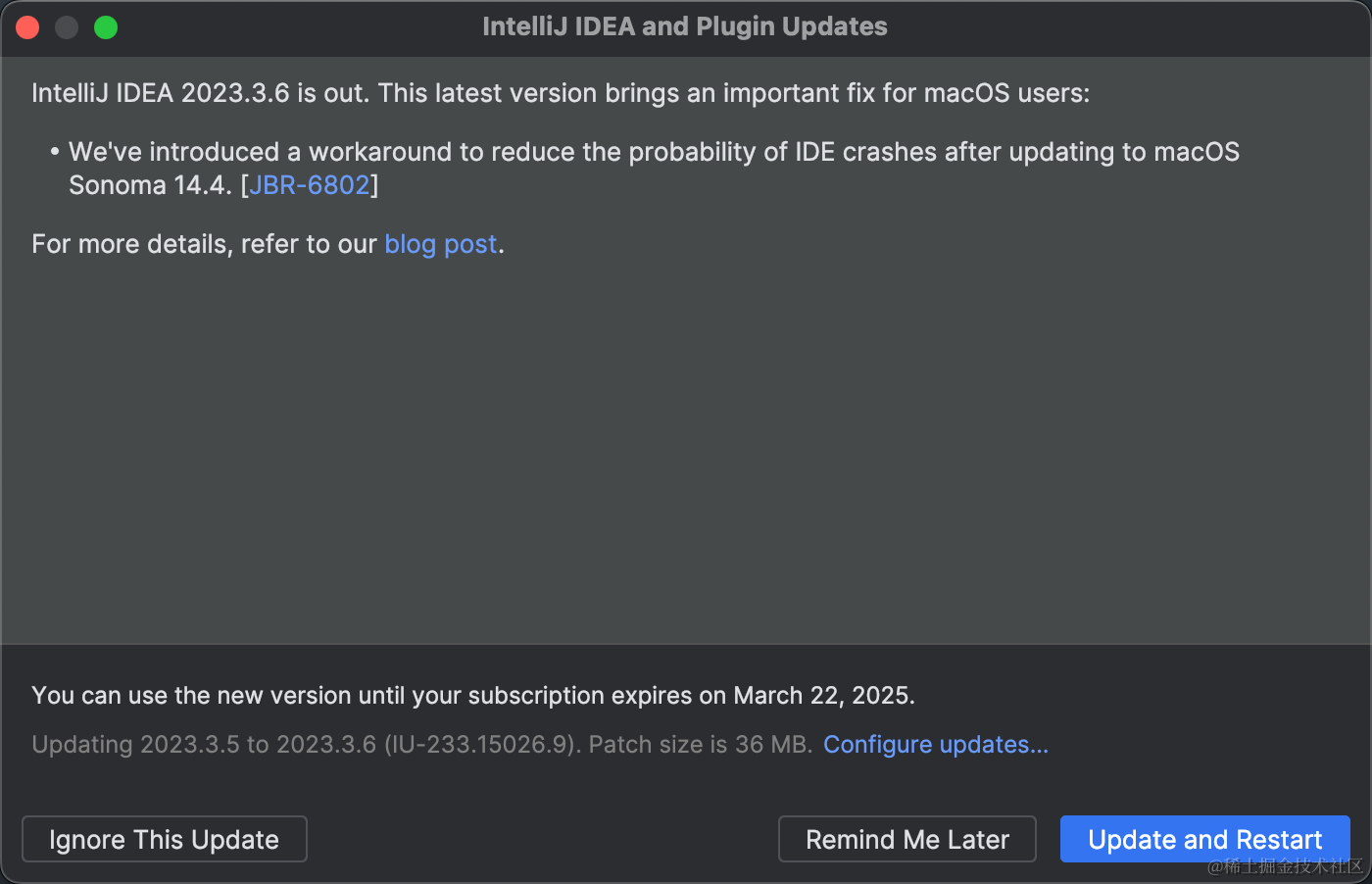Open the blog post hyperlink
The width and height of the screenshot is (1372, 884).
(x=440, y=244)
